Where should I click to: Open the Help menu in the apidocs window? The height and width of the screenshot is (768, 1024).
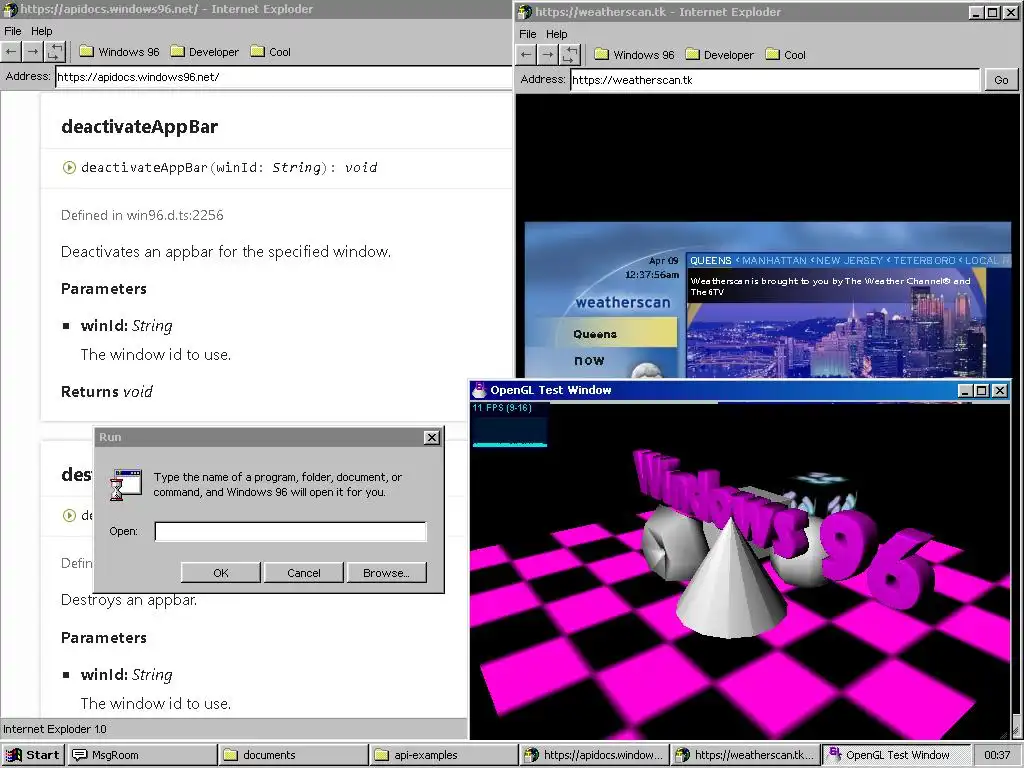point(42,31)
